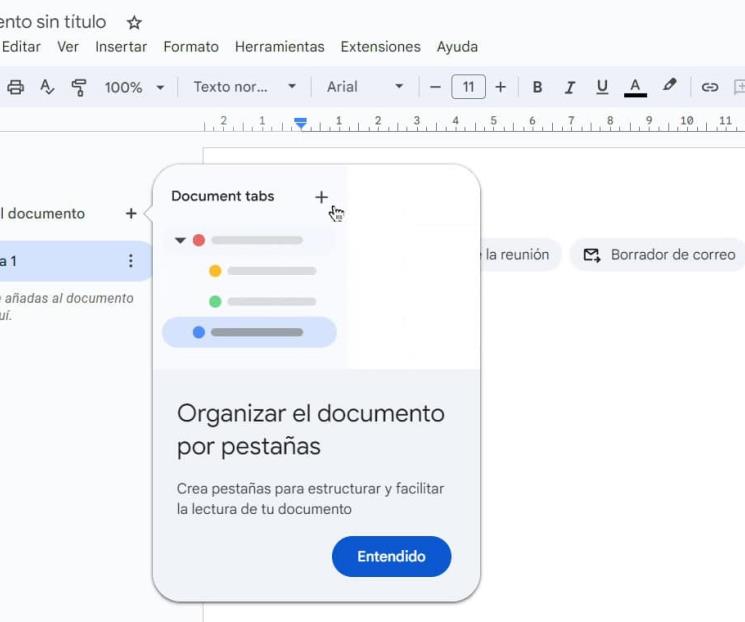Click the add comment icon
The image size is (745, 622).
(x=739, y=87)
